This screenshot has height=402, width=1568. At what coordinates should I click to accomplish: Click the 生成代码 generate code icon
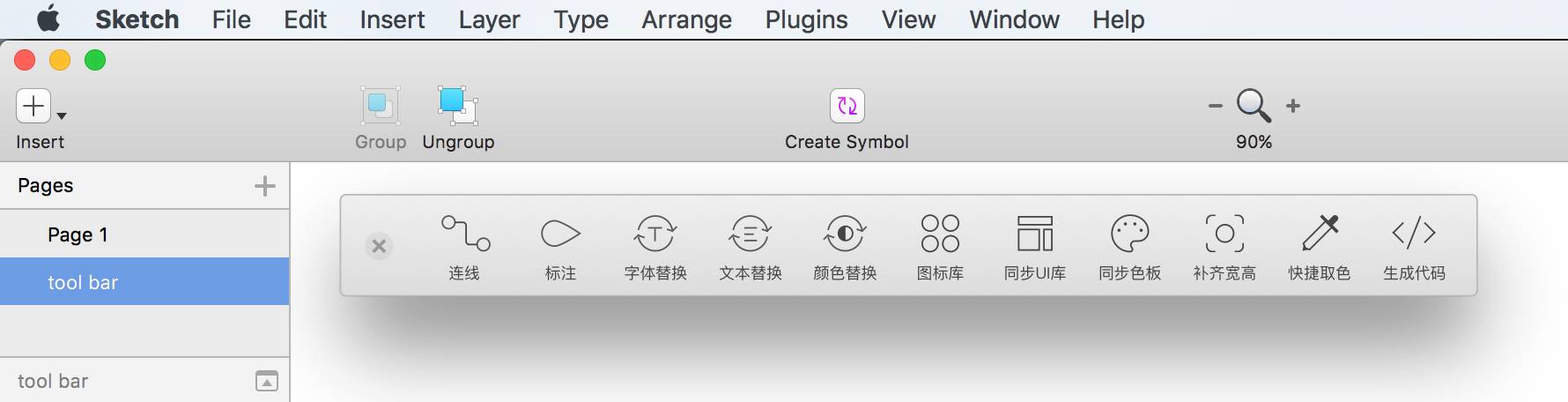click(x=1414, y=233)
